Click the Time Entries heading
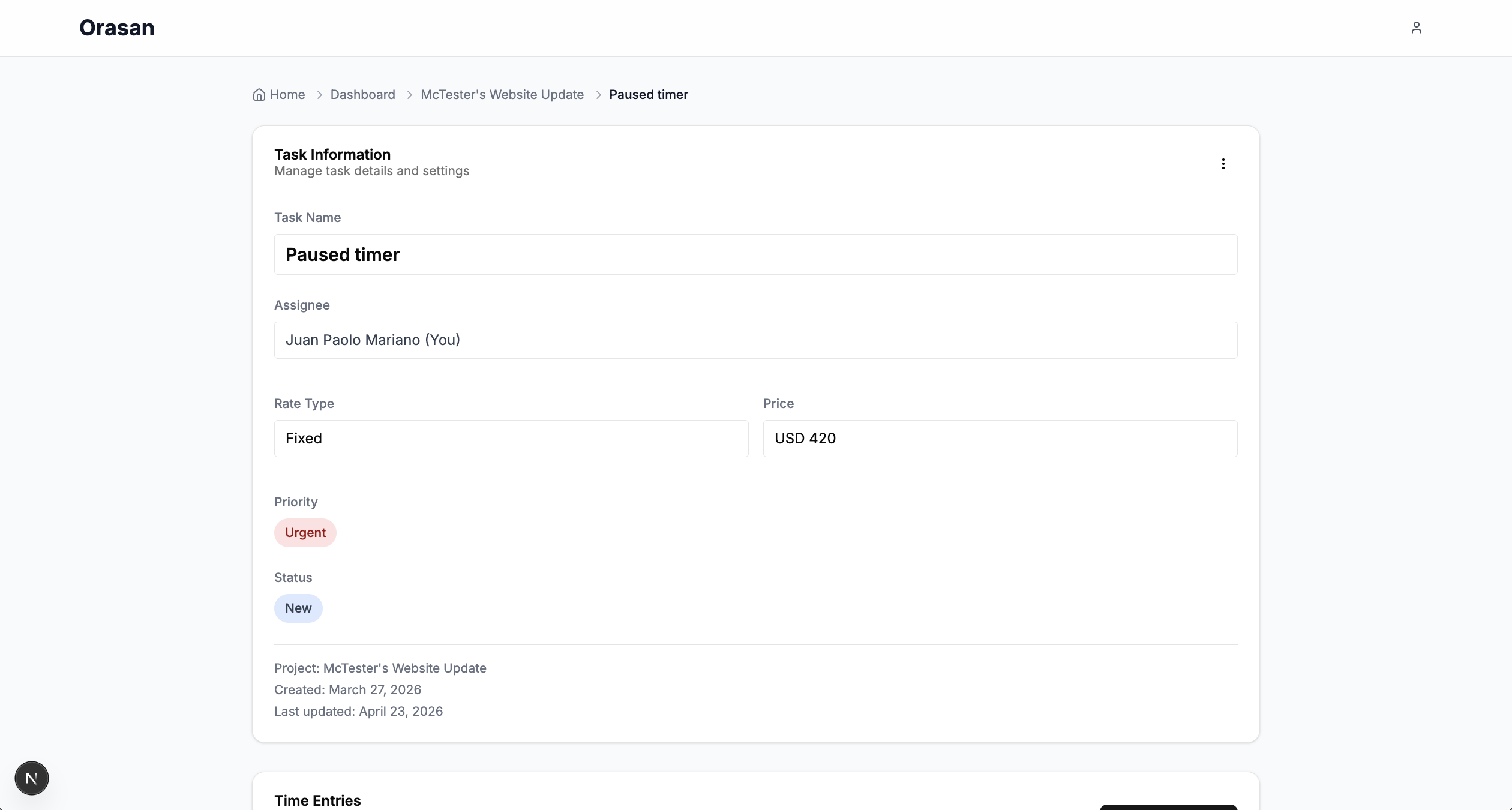The width and height of the screenshot is (1512, 810). pyautogui.click(x=317, y=800)
